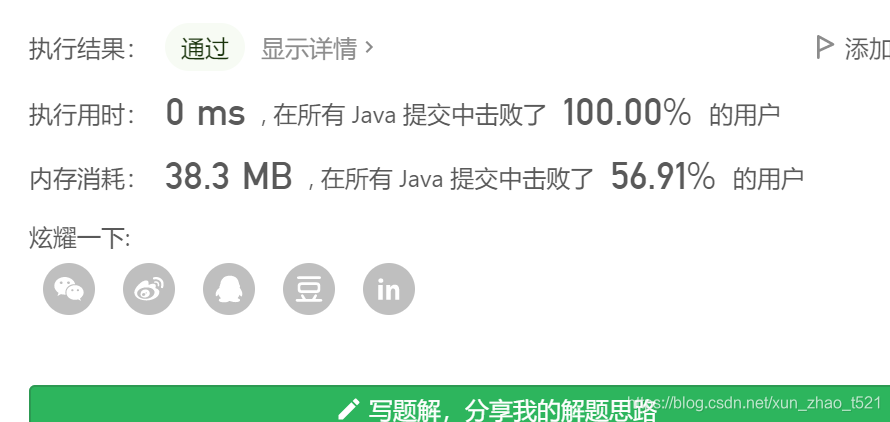Click the pencil icon on green button
Image resolution: width=890 pixels, height=422 pixels.
point(349,409)
